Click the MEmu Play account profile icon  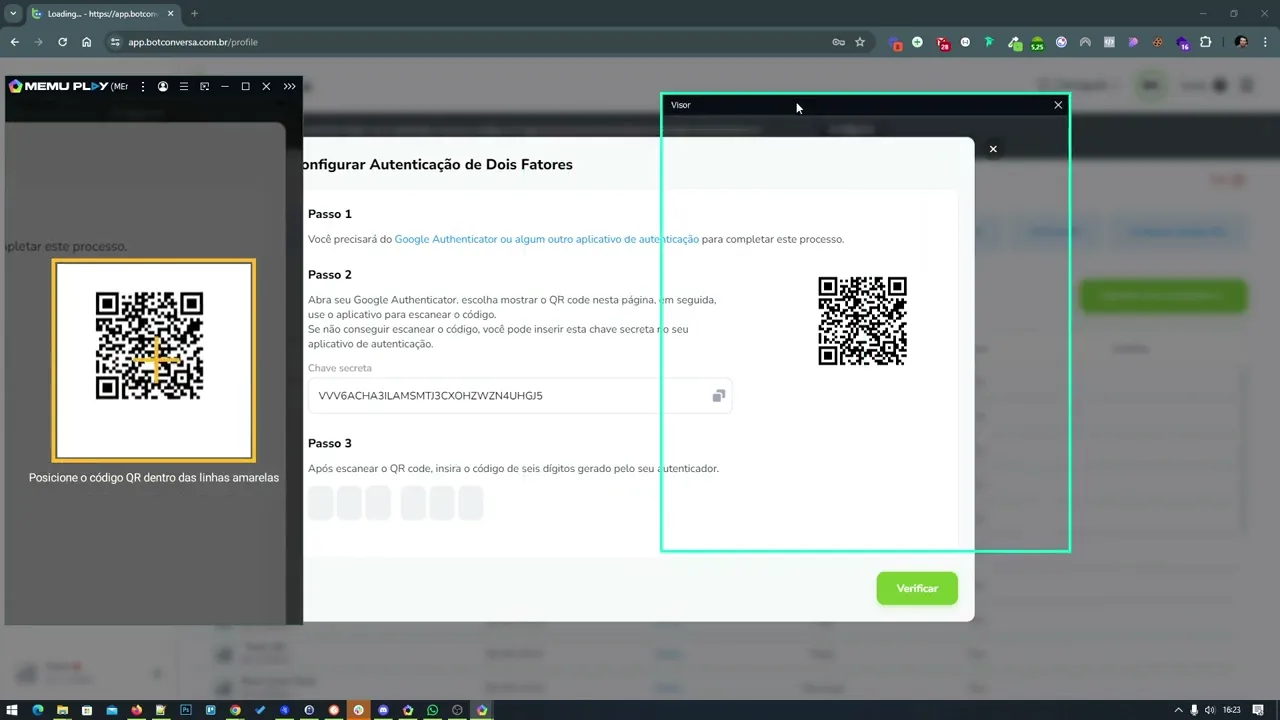coord(163,87)
